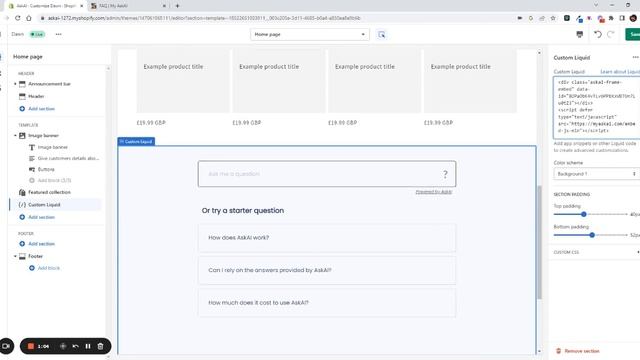Close the FAQ browser tab
Screen dimensions: 640x360
coord(164,6)
